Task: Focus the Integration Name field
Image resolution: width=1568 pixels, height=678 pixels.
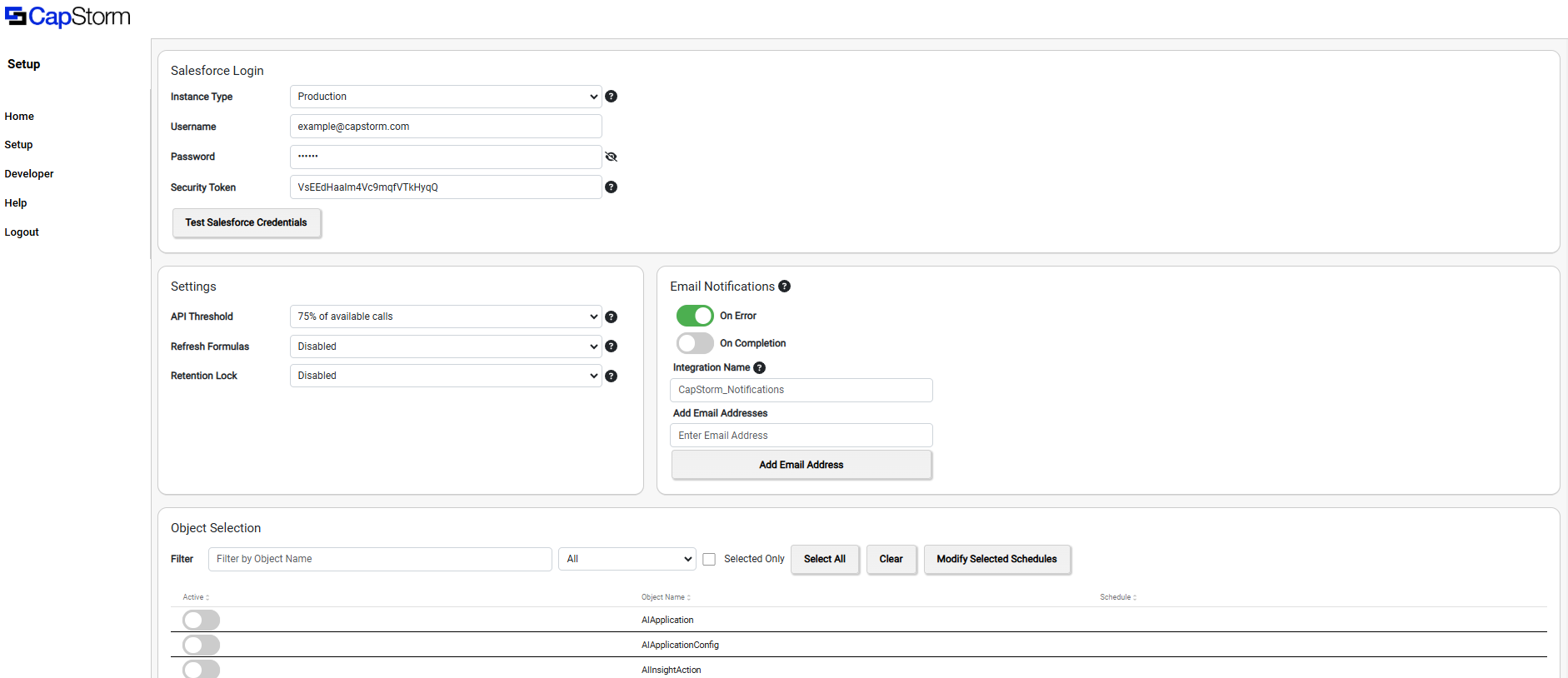Action: click(x=801, y=390)
